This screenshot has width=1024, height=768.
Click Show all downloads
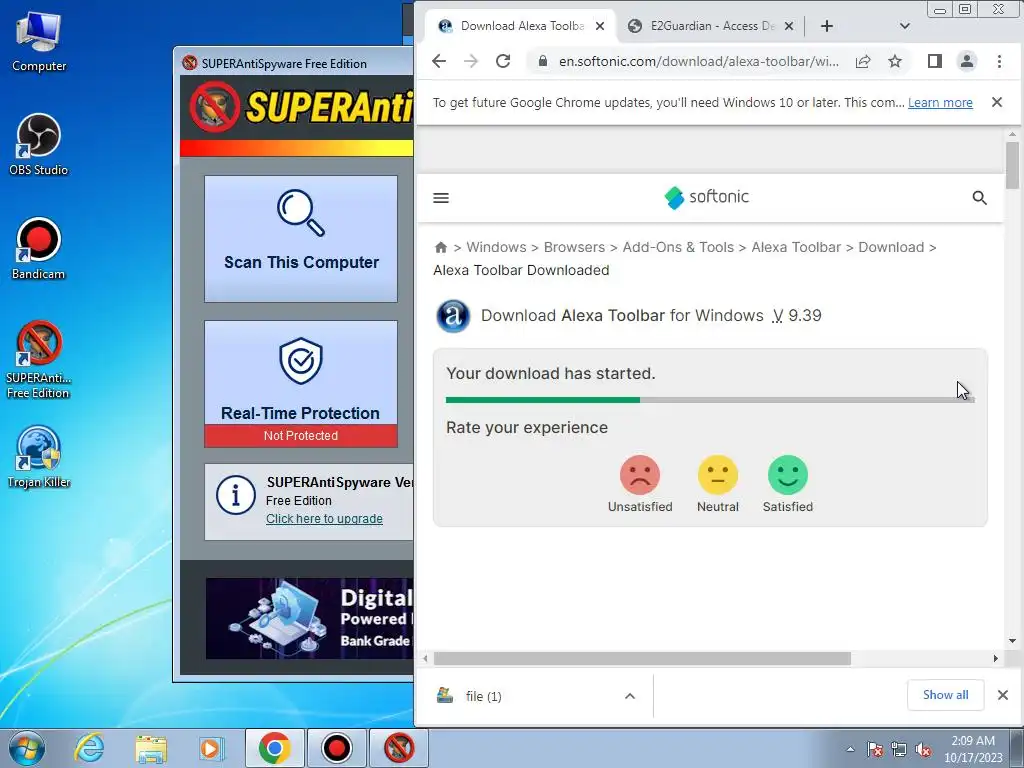tap(945, 695)
